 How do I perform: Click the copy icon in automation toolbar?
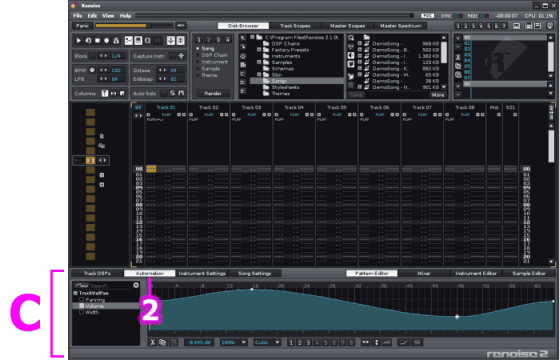pyautogui.click(x=162, y=342)
